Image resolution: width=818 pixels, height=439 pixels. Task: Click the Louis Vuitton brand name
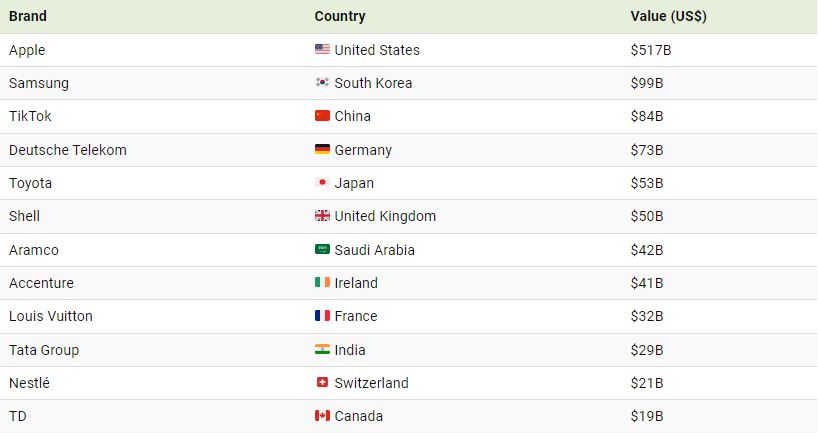point(50,316)
